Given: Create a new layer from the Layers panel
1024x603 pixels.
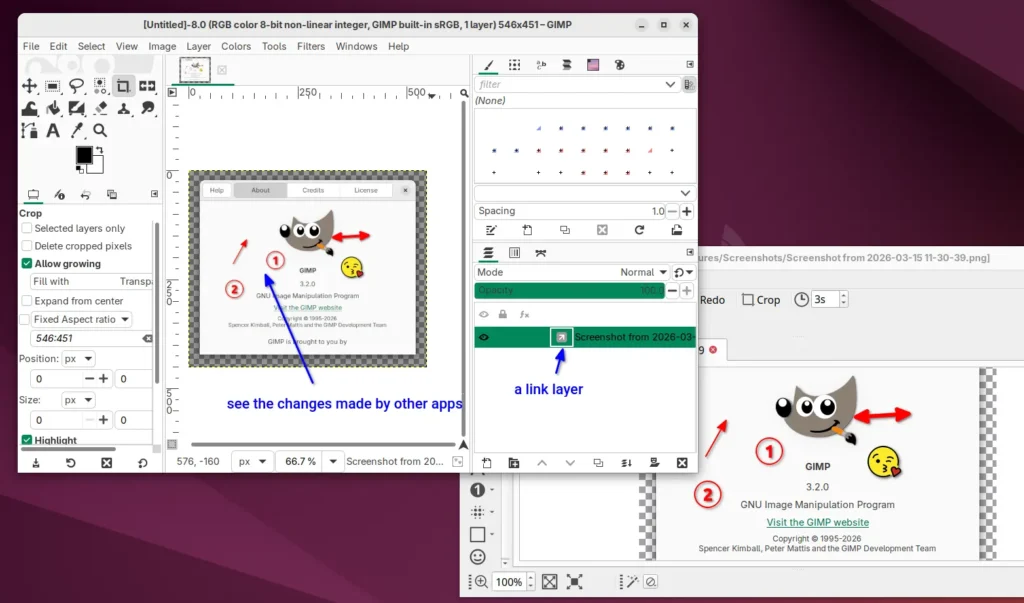Looking at the screenshot, I should (x=487, y=462).
